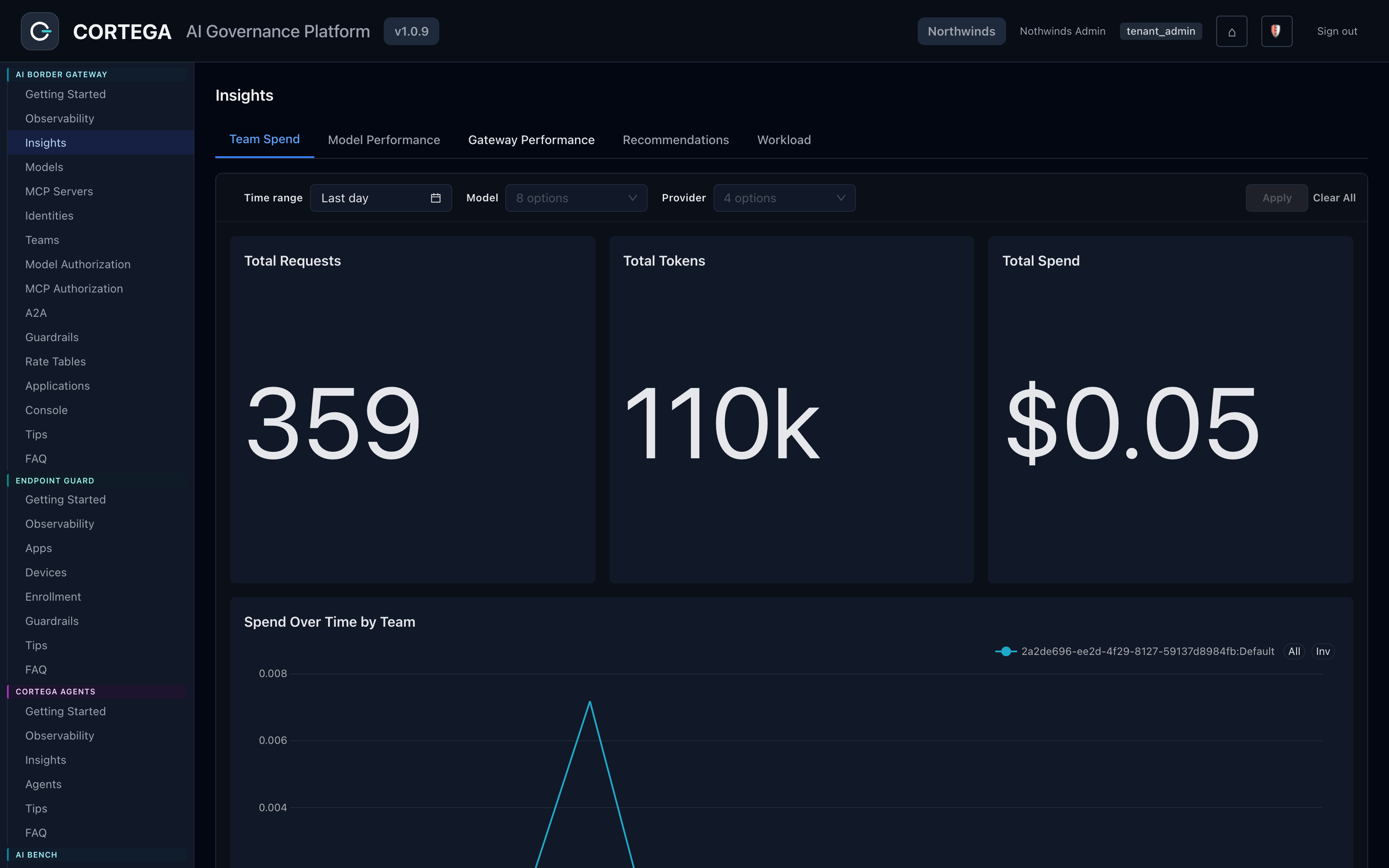Open Model Authorization

click(x=100, y=264)
